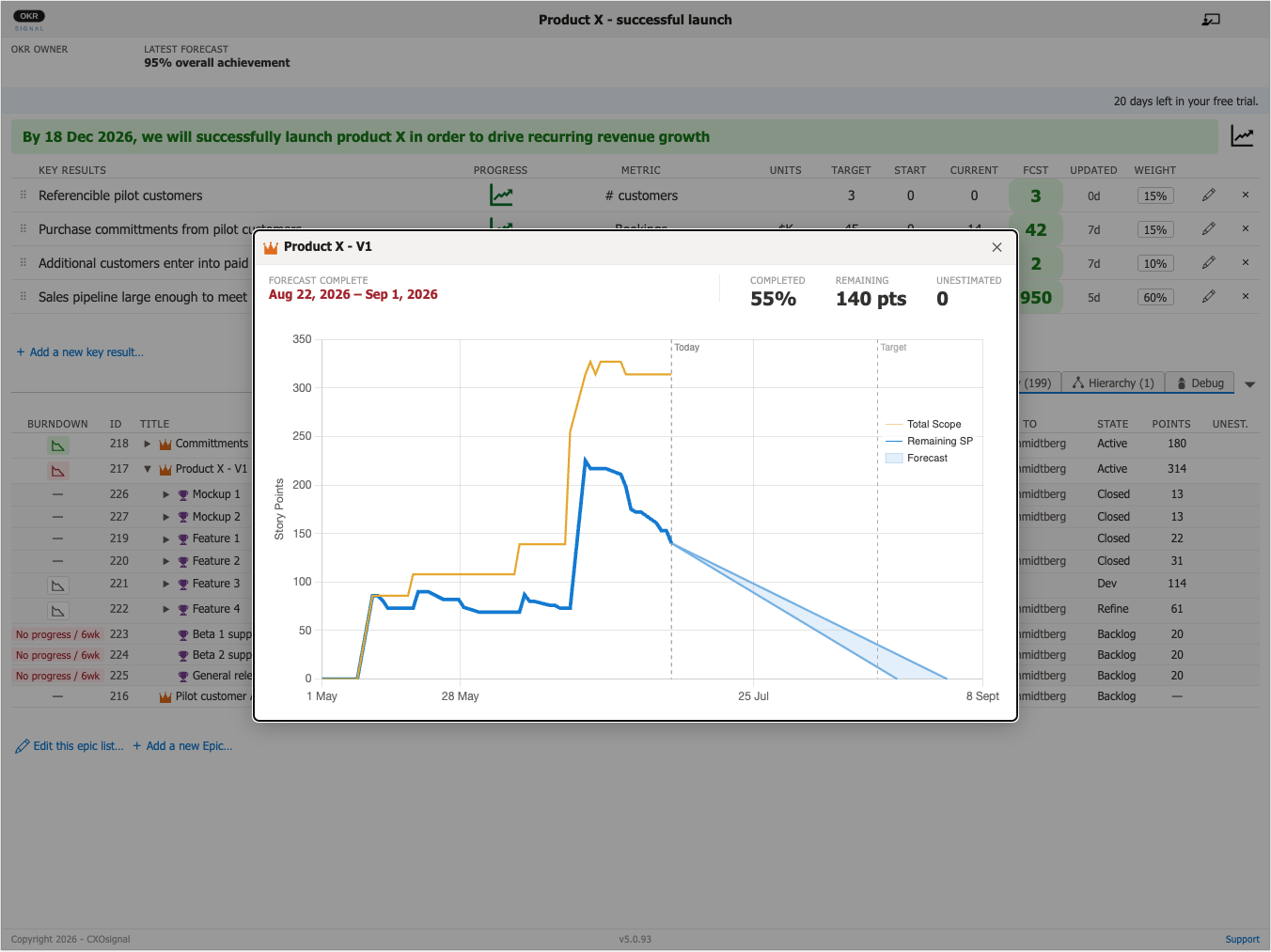Image resolution: width=1271 pixels, height=952 pixels.
Task: Expand the Committments epic row
Action: tap(148, 444)
